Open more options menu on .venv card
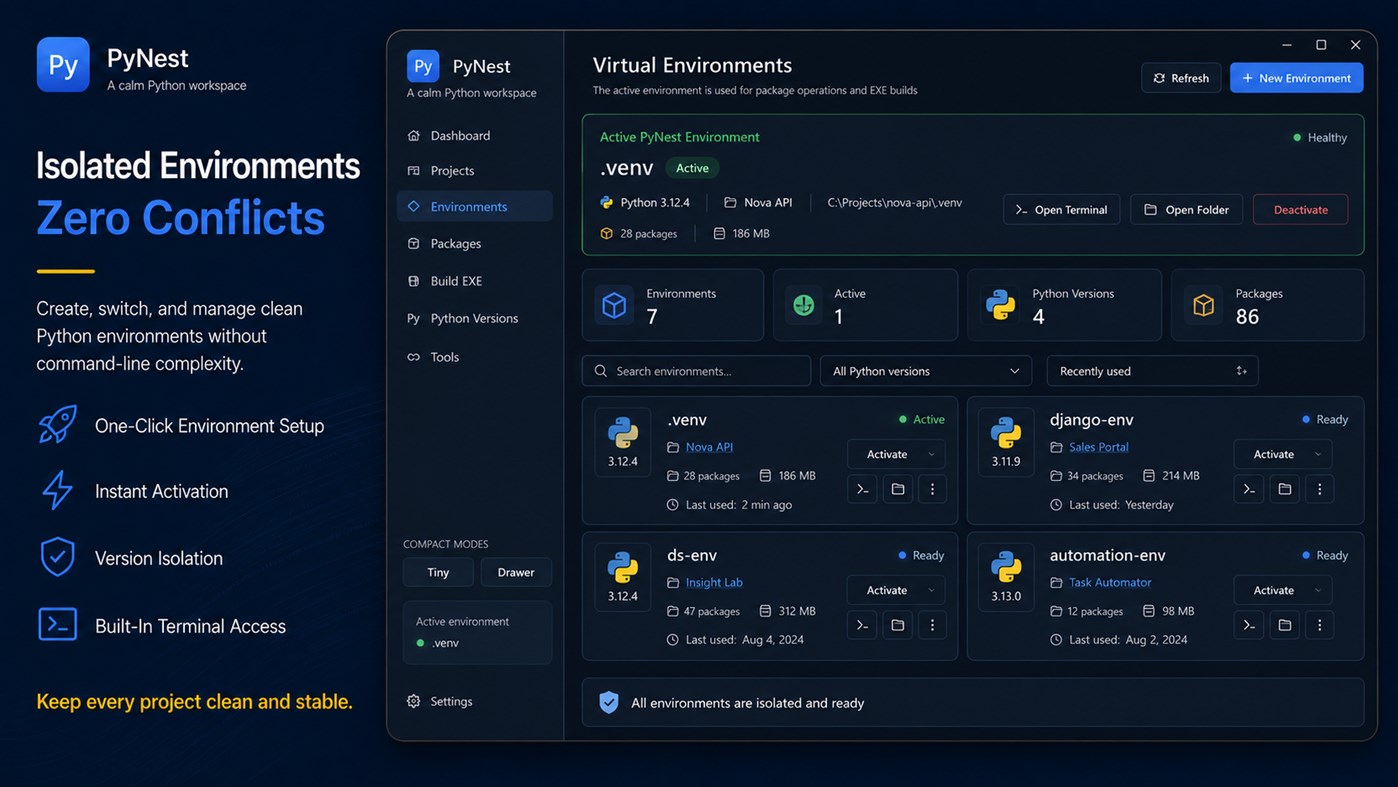Screen dimensions: 1398x787 click(x=933, y=489)
